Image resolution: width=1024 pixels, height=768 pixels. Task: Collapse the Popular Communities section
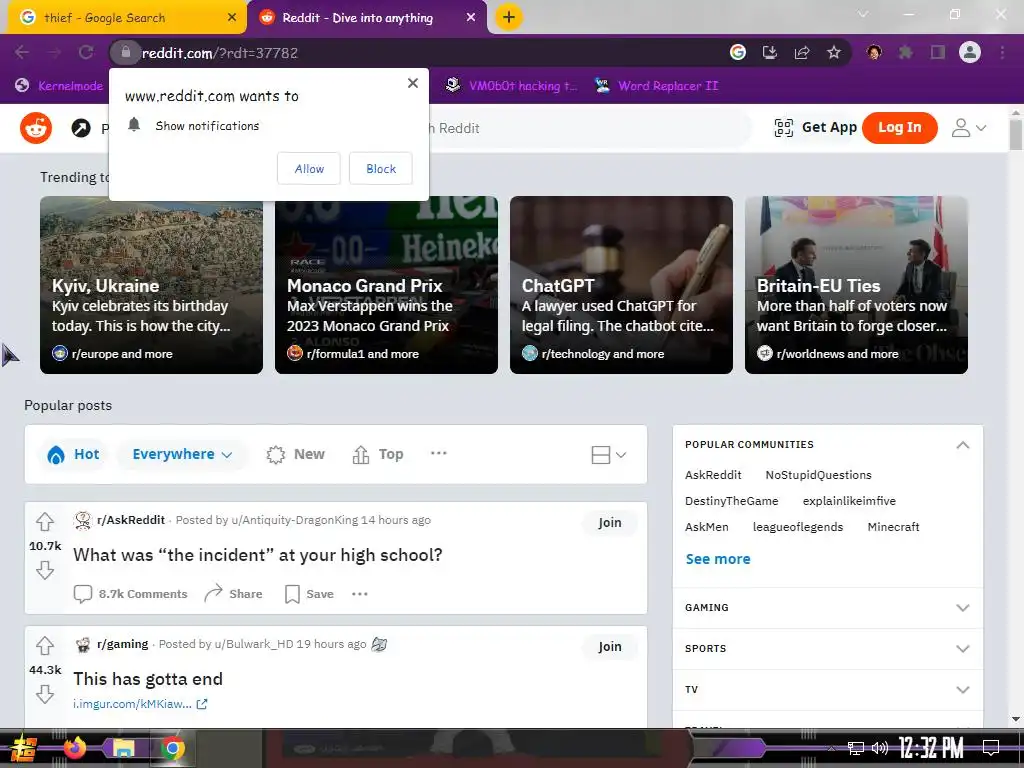[962, 445]
